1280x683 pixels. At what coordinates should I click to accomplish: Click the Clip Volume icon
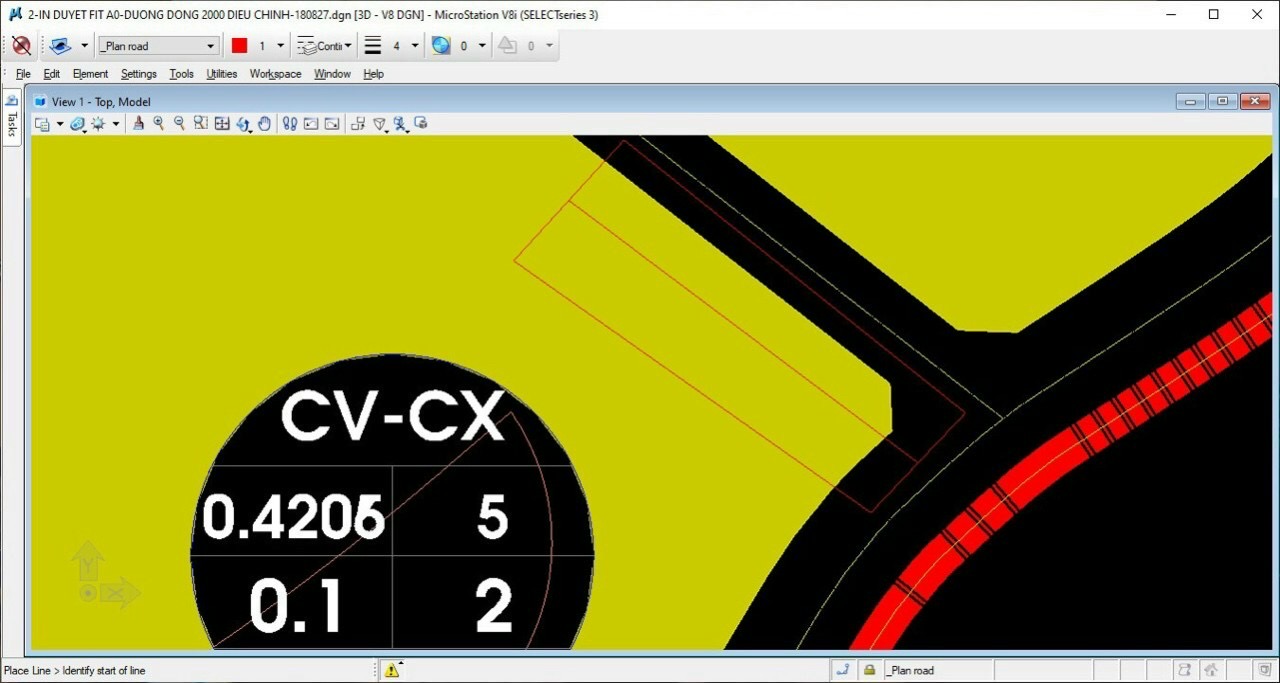(401, 125)
